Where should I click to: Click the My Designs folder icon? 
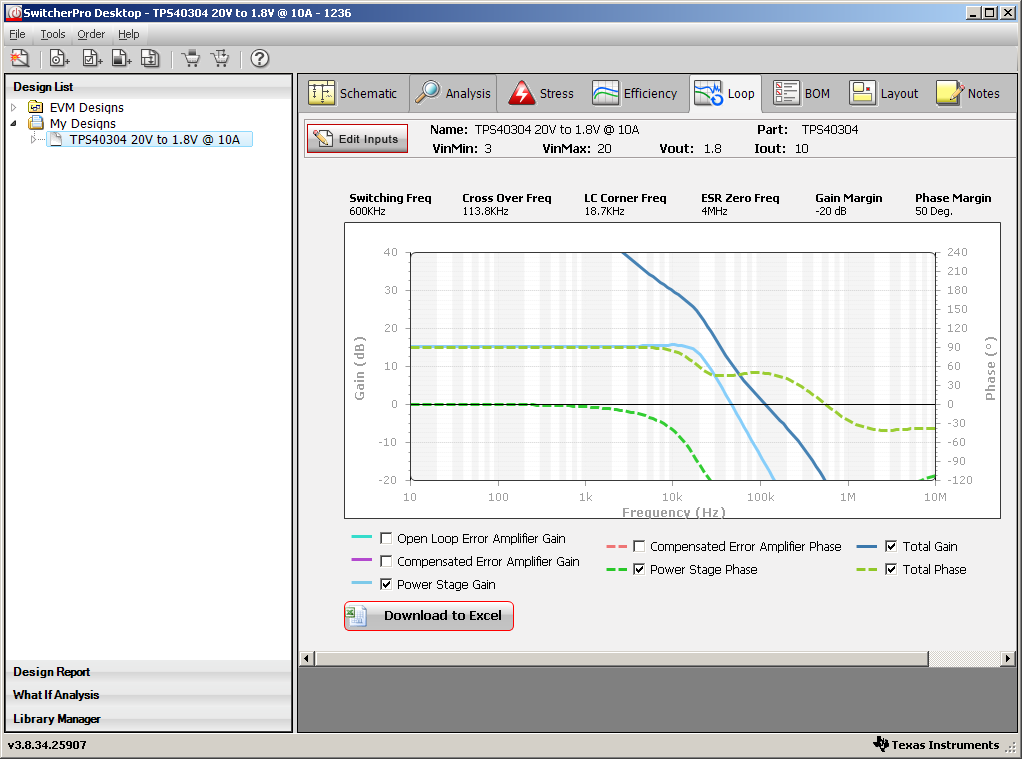(35, 123)
